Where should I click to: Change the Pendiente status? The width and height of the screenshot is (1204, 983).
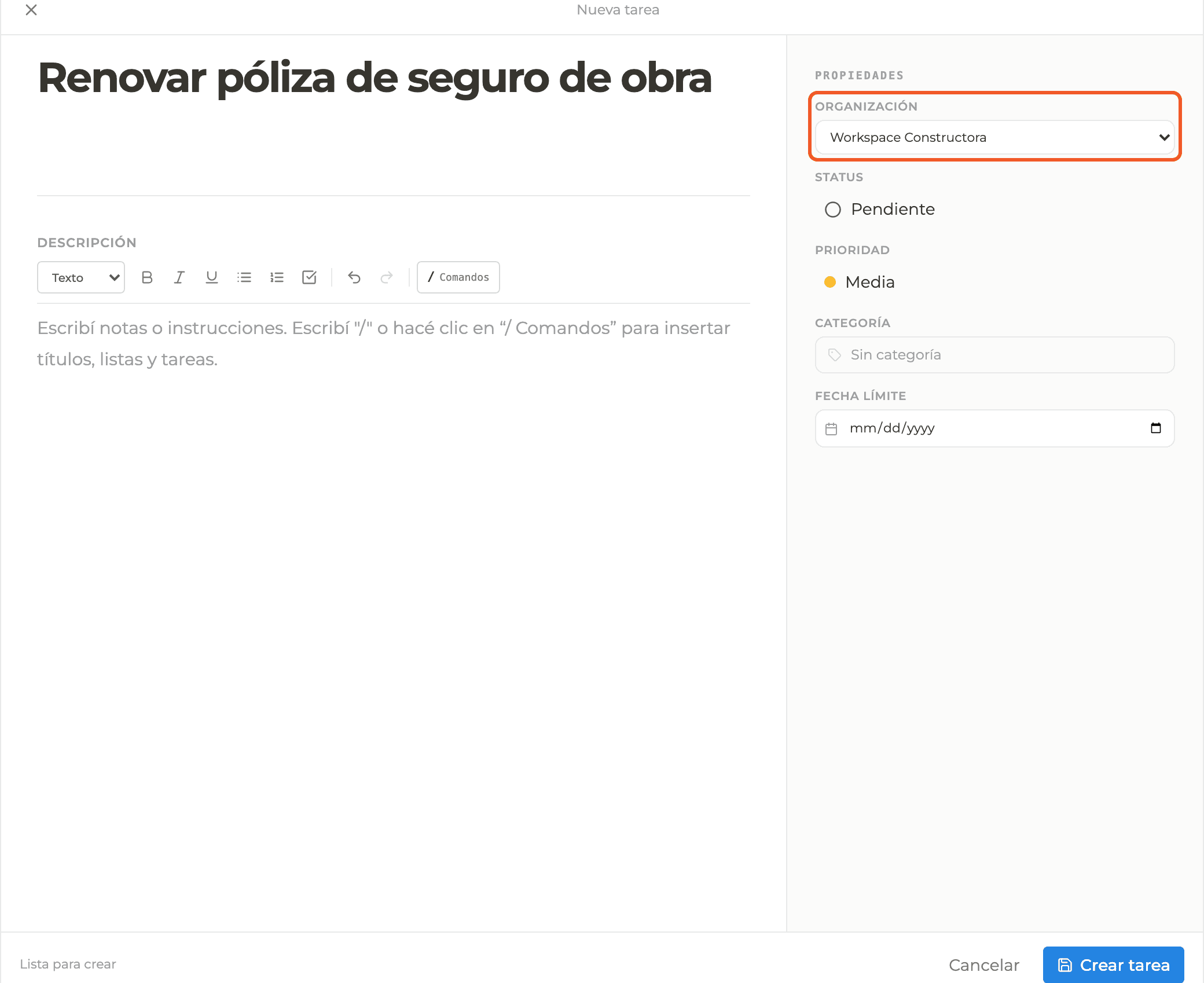880,209
